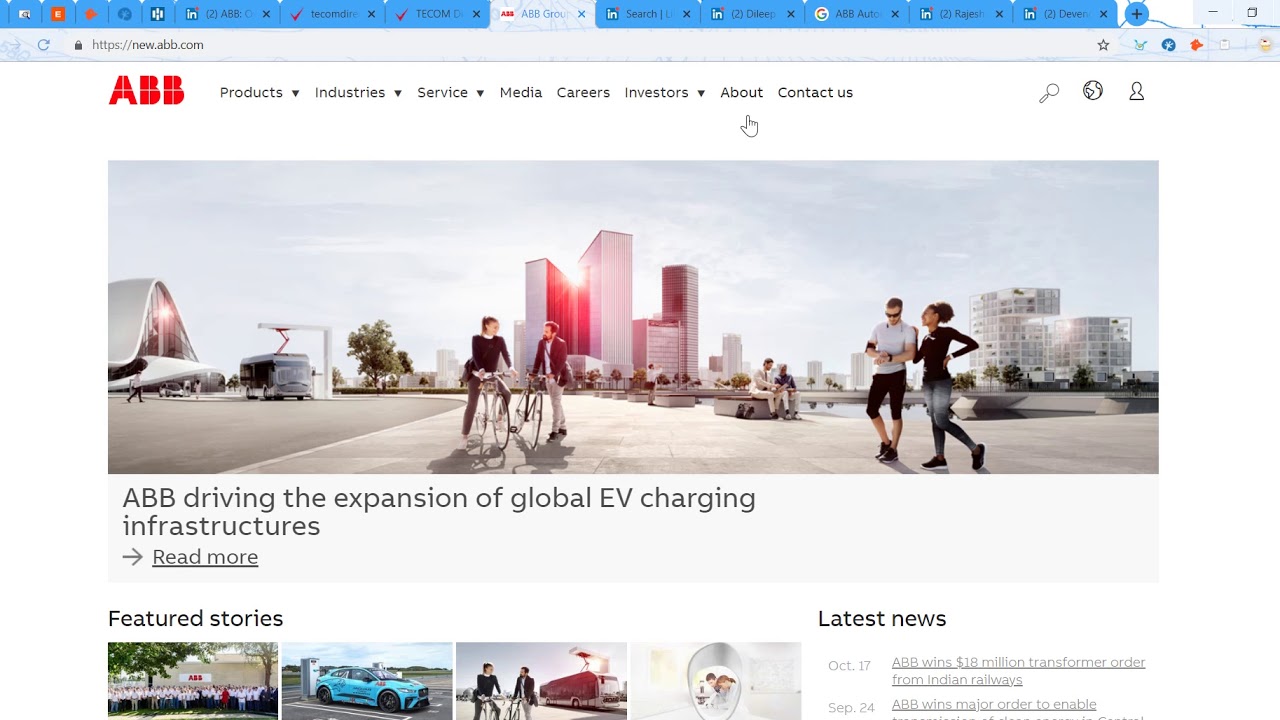Click the green bird extension icon

click(x=1140, y=45)
